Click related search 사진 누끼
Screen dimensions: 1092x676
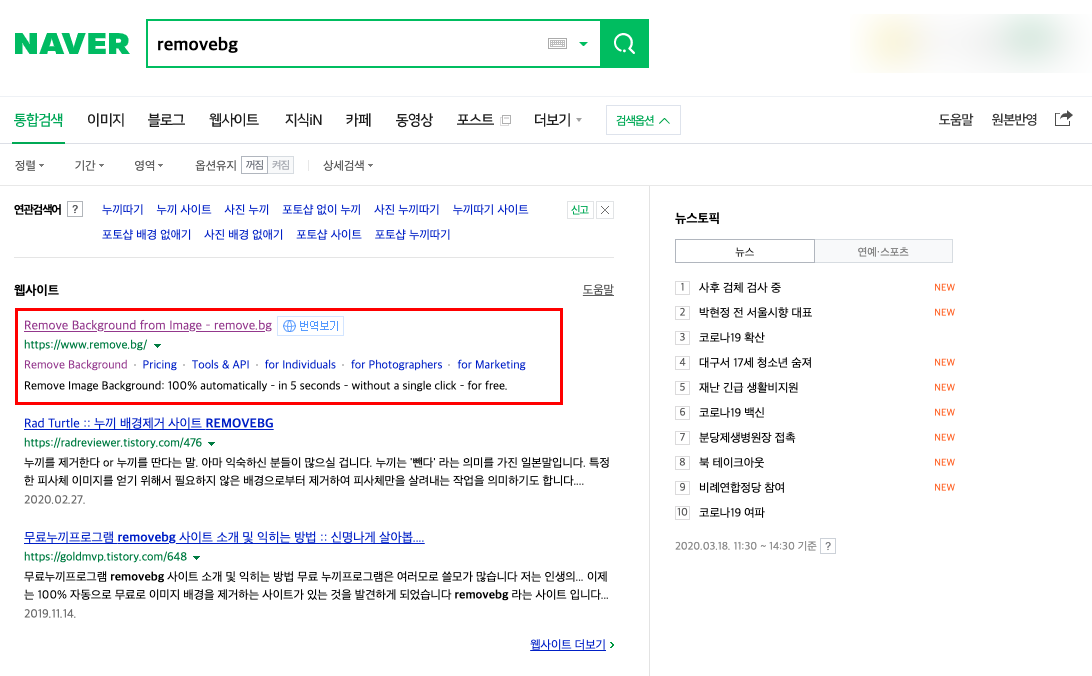(x=247, y=210)
